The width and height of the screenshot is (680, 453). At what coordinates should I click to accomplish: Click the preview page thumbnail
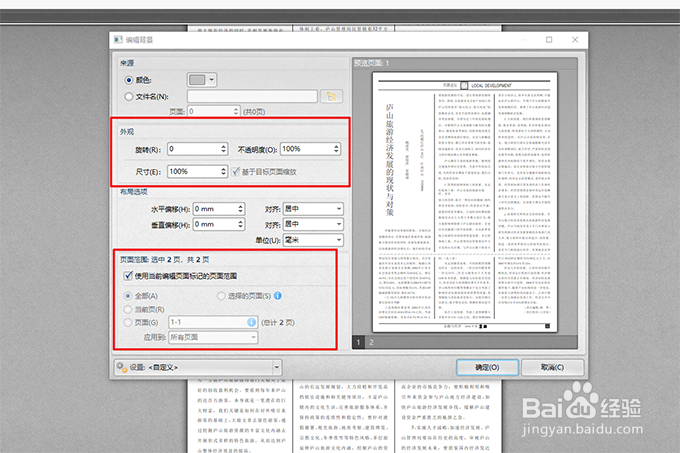(464, 202)
